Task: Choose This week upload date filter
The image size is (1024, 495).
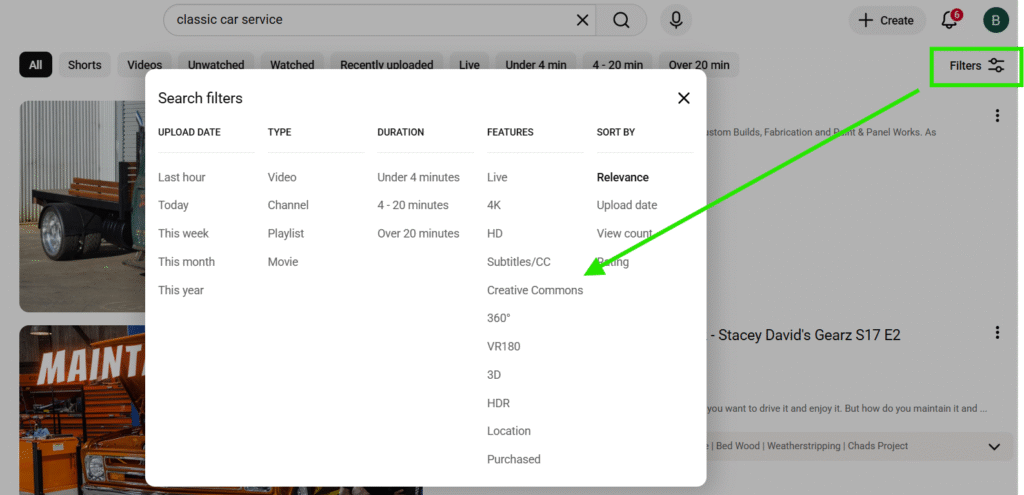Action: point(183,233)
